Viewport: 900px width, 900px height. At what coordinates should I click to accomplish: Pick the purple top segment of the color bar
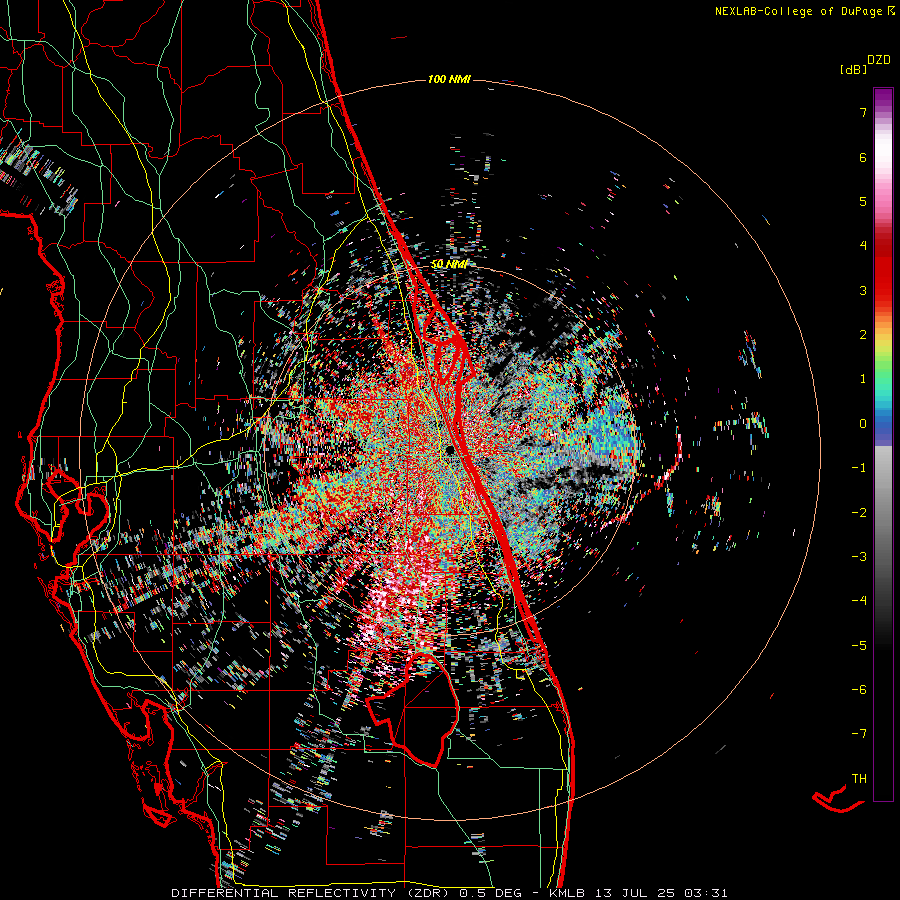point(883,99)
